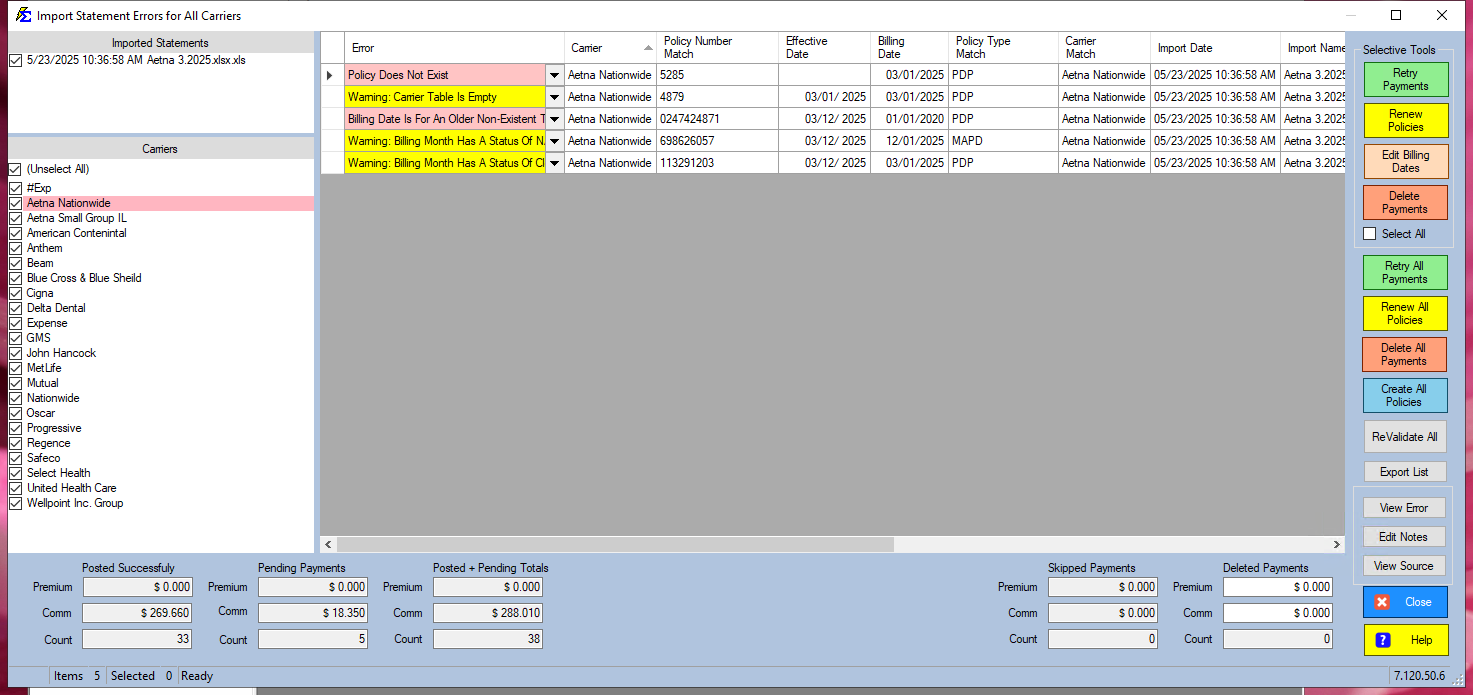Click the row selector arrow on first row
1473x695 pixels.
click(331, 75)
